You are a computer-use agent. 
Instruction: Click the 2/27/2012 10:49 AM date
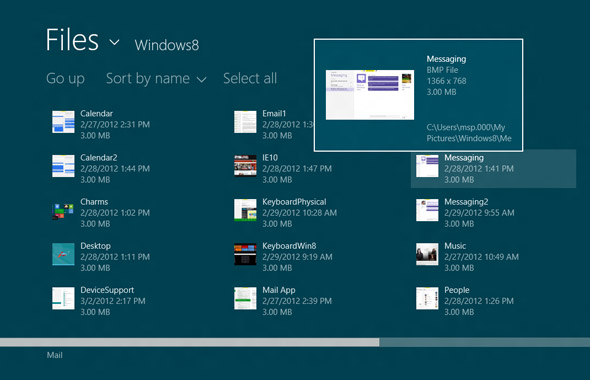click(x=481, y=257)
